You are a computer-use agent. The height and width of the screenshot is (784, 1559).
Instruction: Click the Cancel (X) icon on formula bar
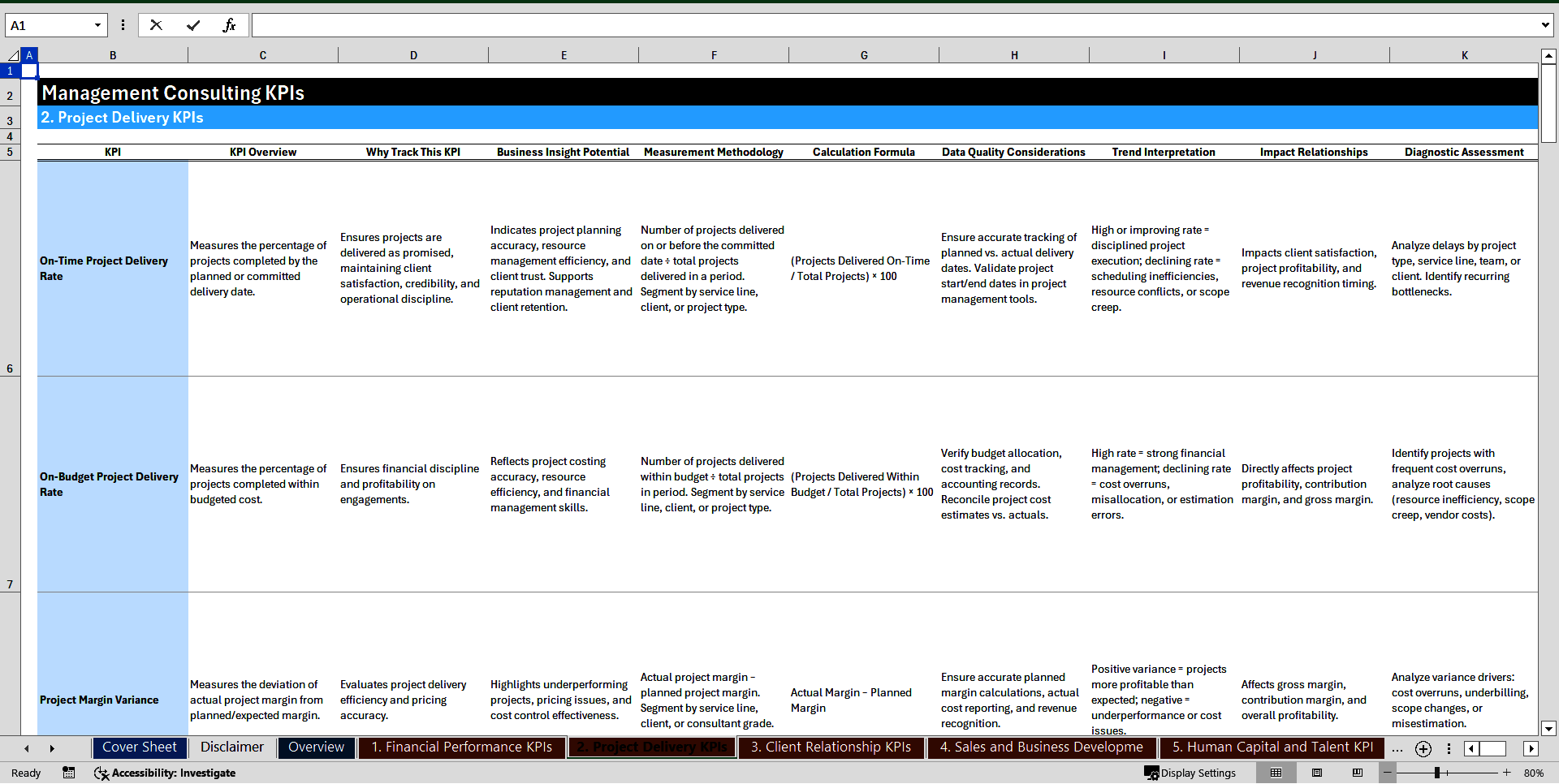155,24
